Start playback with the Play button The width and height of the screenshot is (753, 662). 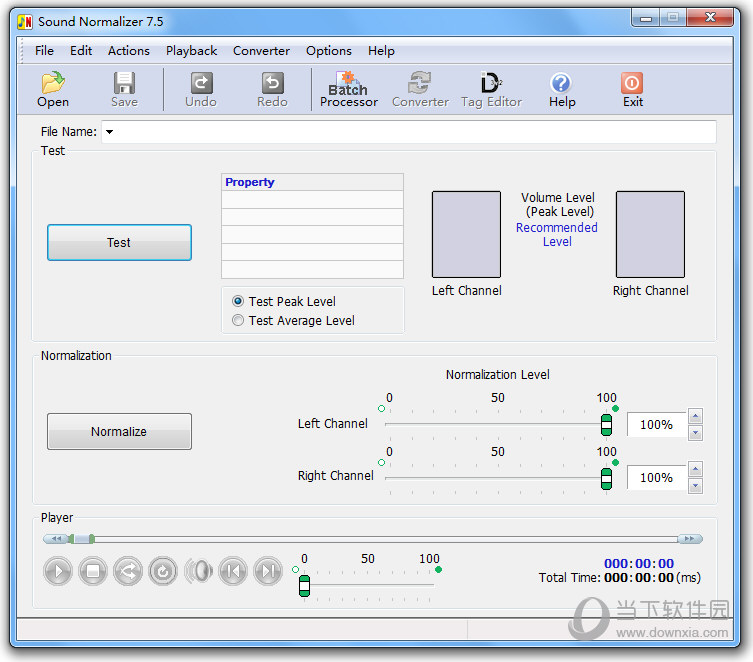(58, 571)
